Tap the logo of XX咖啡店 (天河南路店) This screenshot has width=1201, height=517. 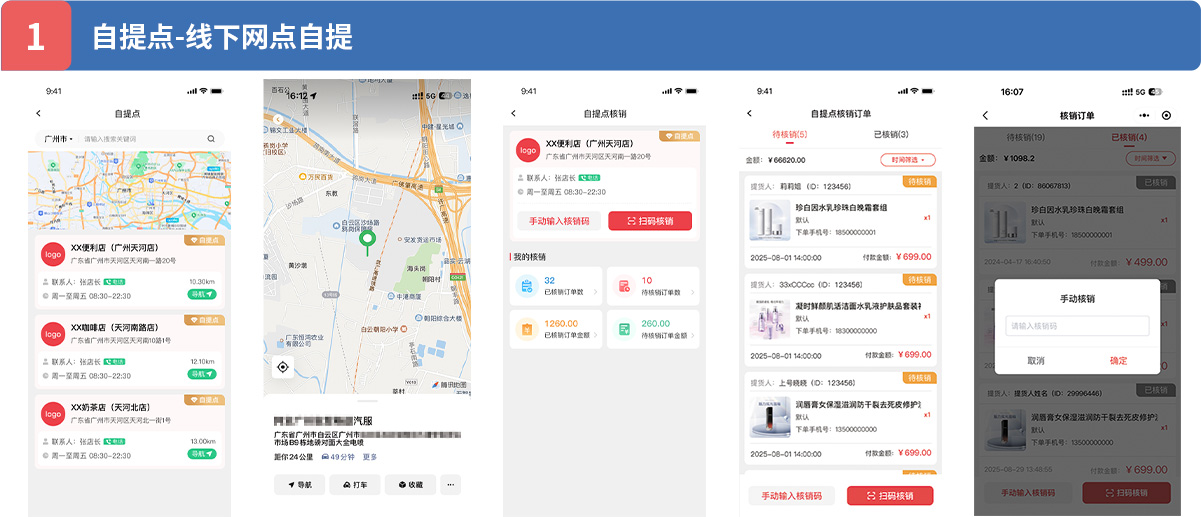pyautogui.click(x=52, y=334)
